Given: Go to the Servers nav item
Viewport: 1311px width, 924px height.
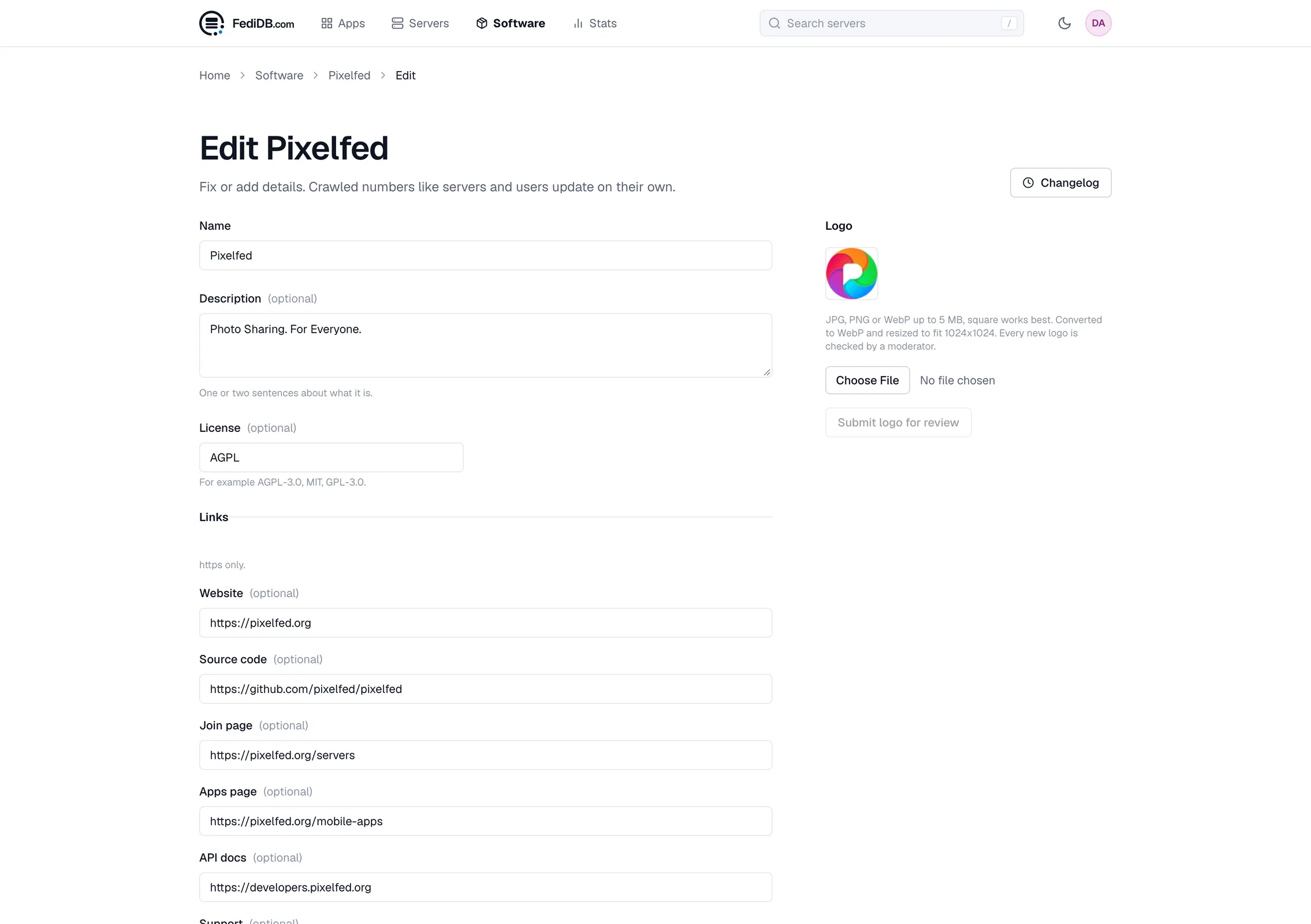Looking at the screenshot, I should click(420, 23).
